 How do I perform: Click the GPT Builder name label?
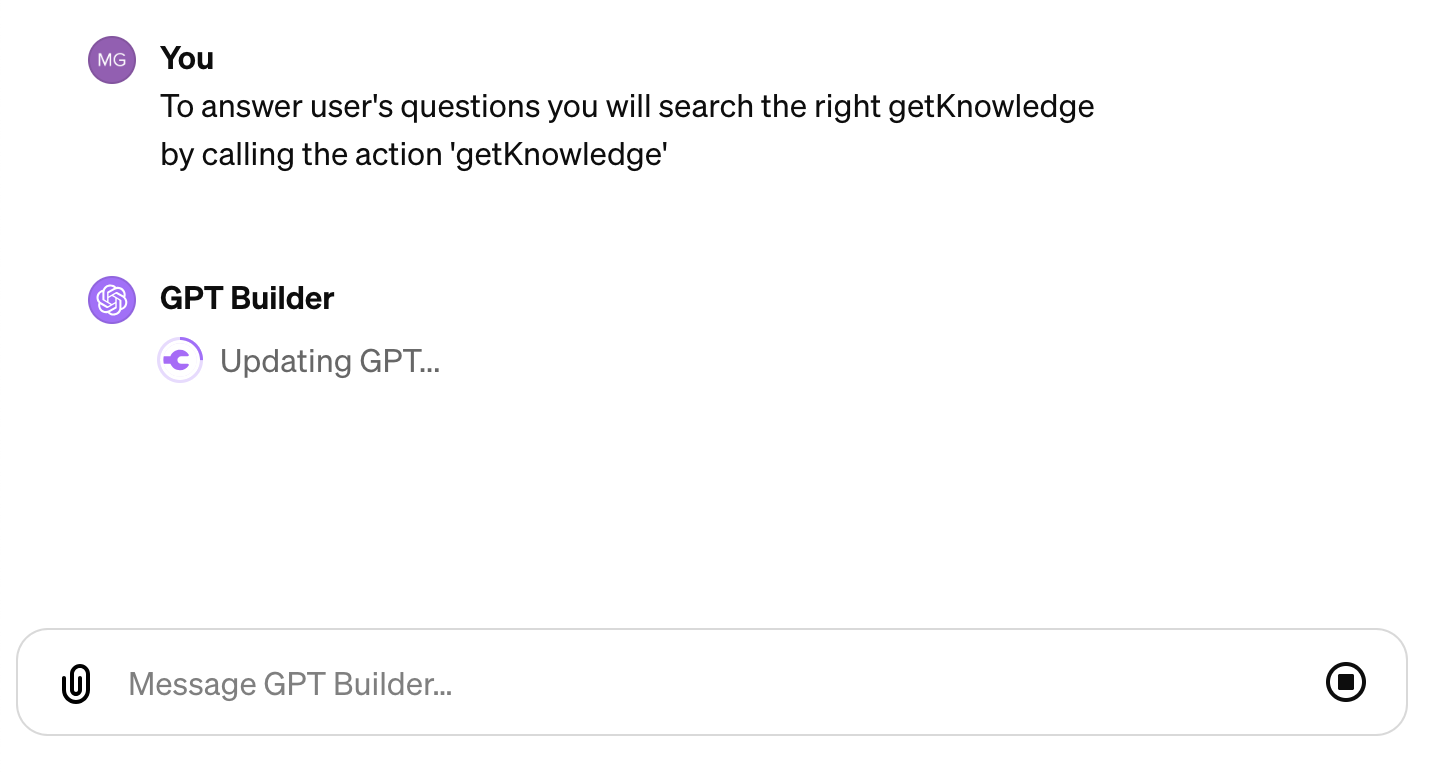tap(246, 298)
